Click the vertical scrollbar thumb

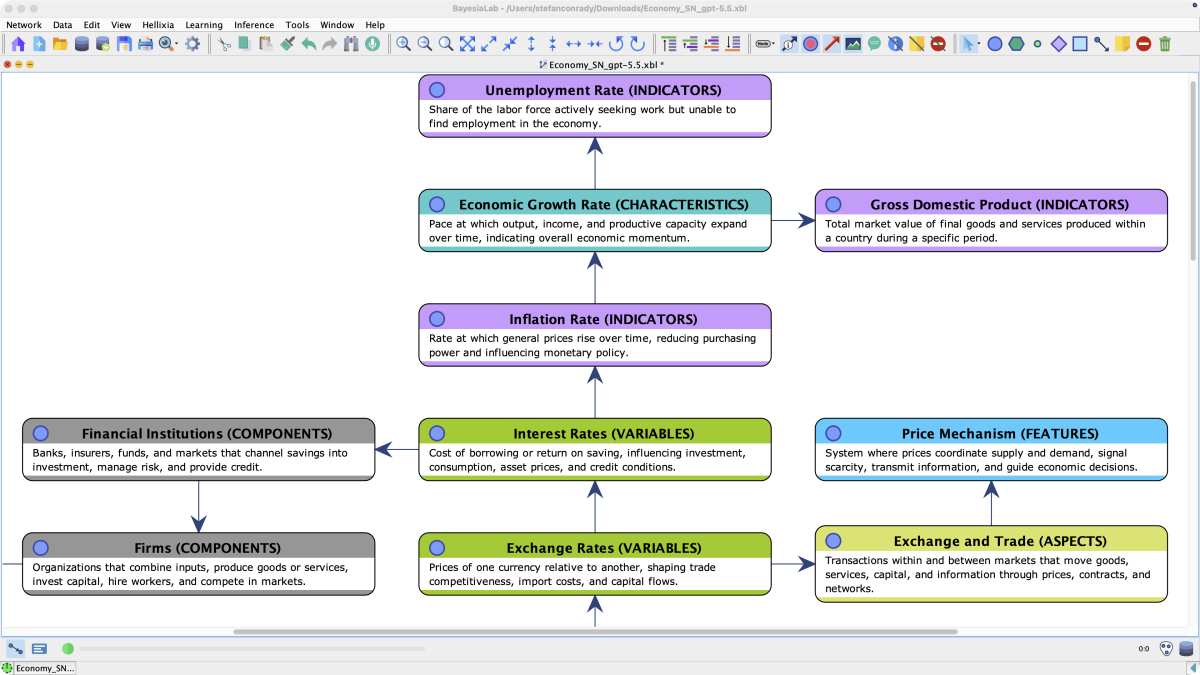point(1194,170)
